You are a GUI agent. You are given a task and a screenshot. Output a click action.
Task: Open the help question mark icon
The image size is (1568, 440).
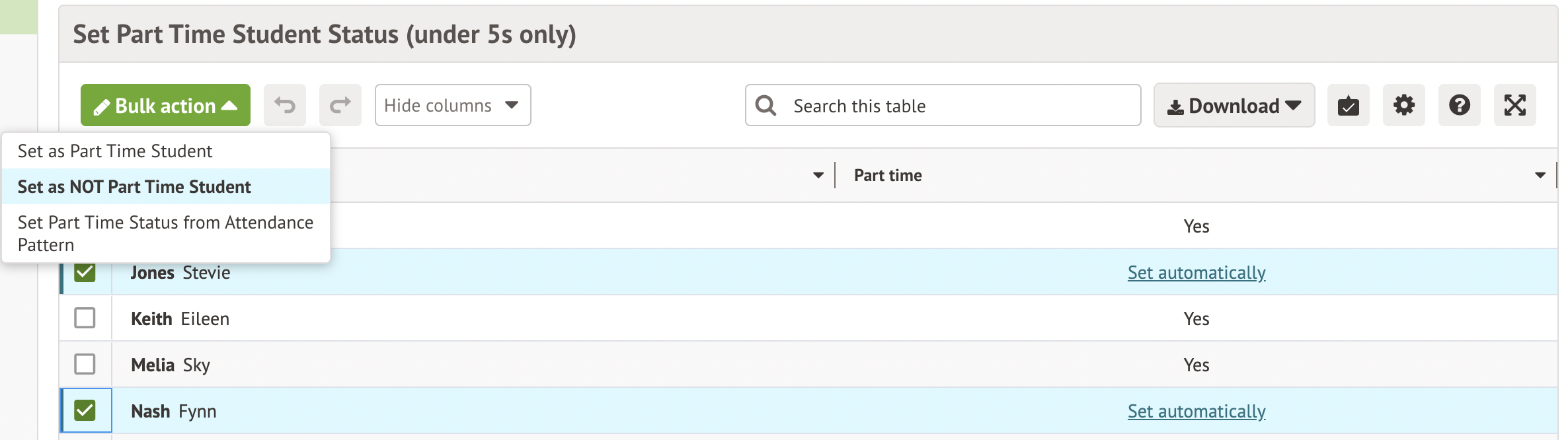pos(1460,105)
